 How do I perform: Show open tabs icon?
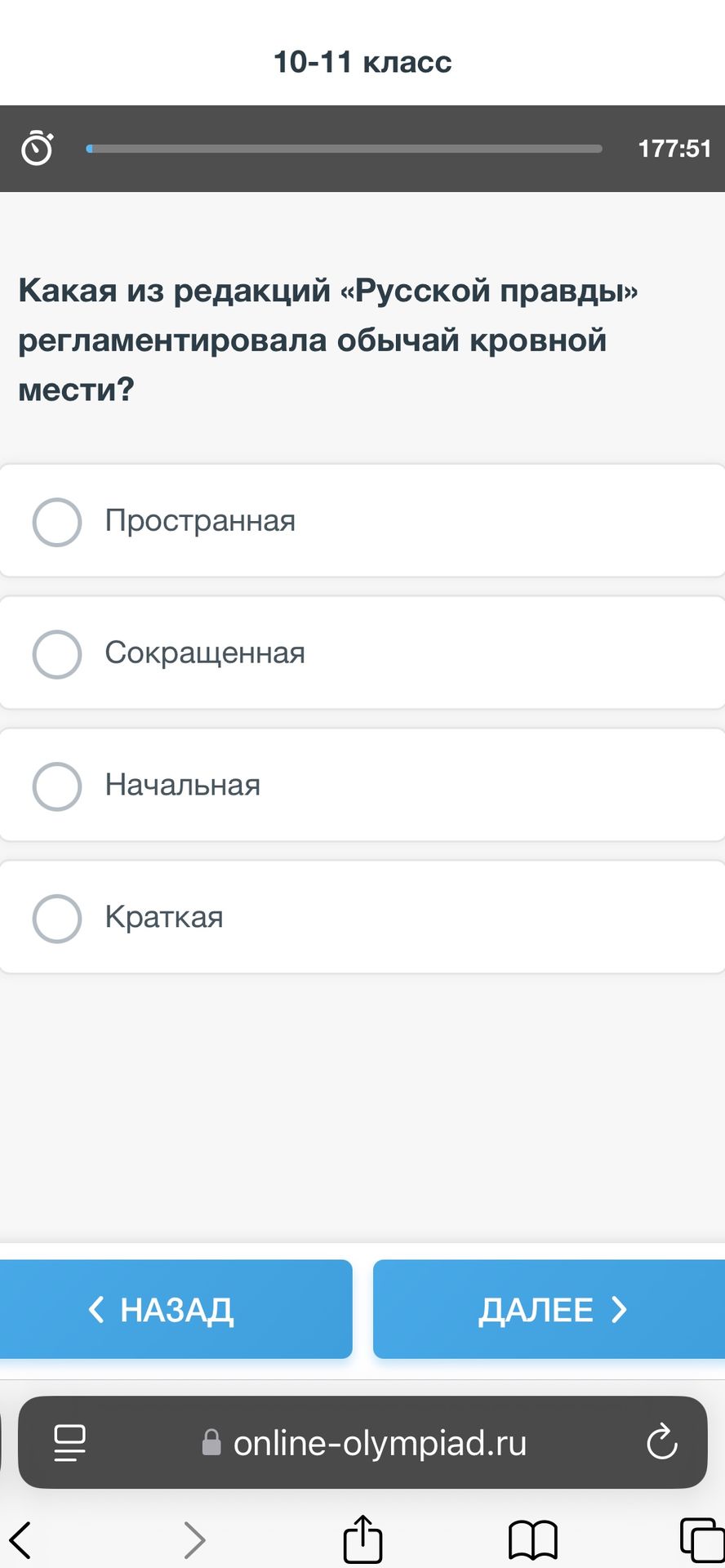tap(702, 1539)
